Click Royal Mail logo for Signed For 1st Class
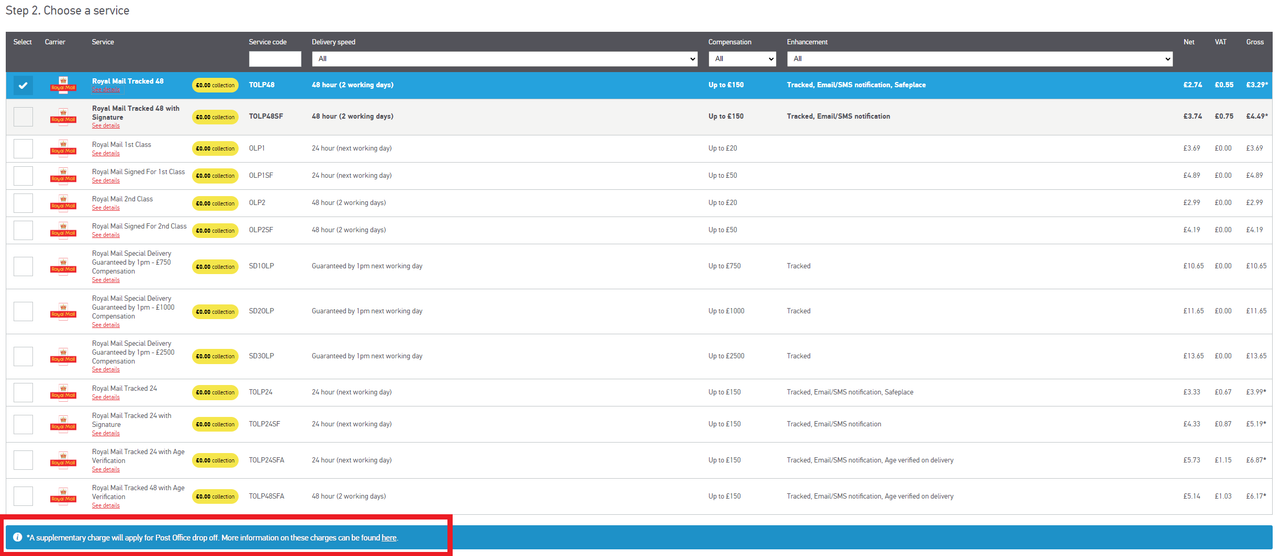Screen dimensions: 1280x556 [63, 175]
